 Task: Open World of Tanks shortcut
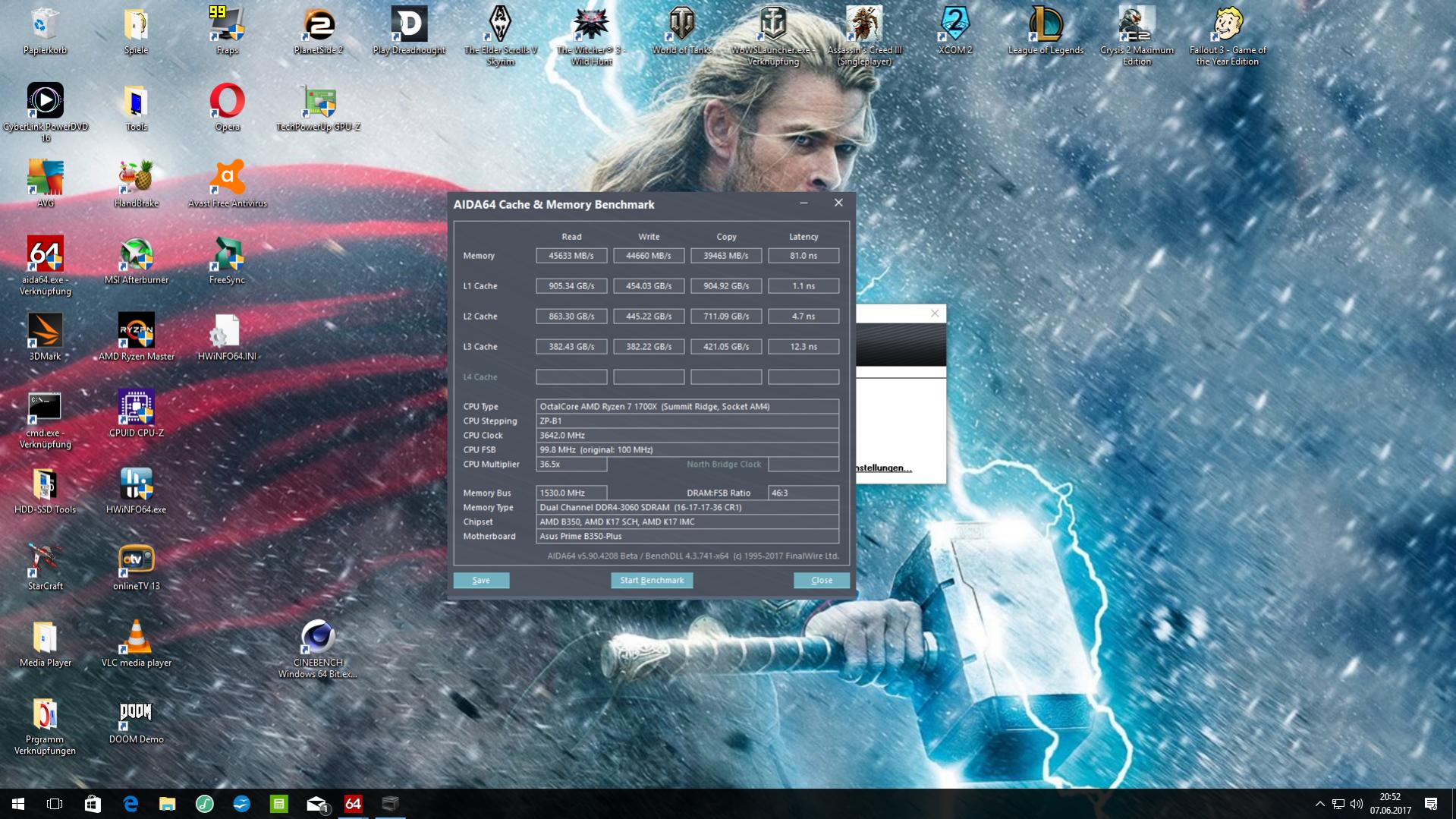(682, 30)
